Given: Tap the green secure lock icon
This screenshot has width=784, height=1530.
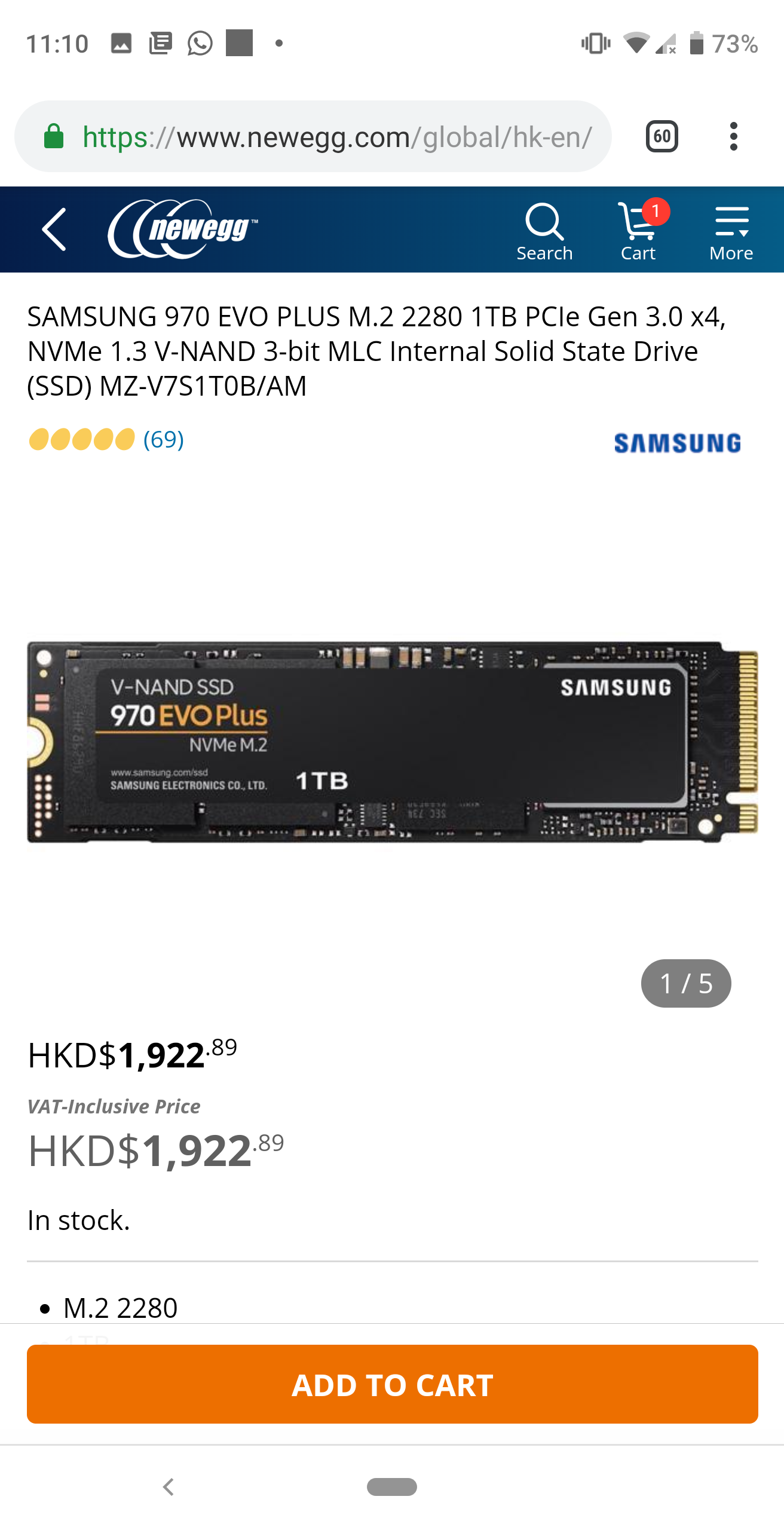Looking at the screenshot, I should [54, 136].
